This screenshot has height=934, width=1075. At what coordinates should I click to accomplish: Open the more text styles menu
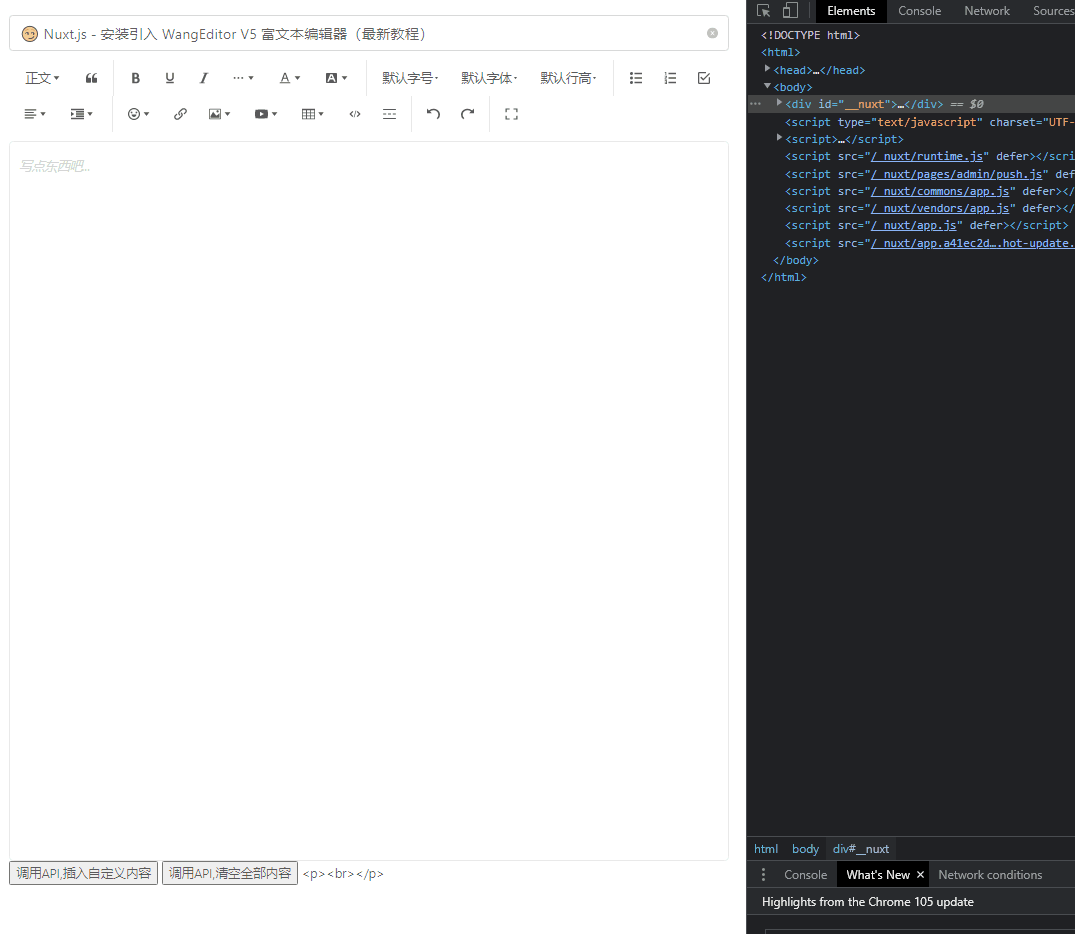(243, 78)
